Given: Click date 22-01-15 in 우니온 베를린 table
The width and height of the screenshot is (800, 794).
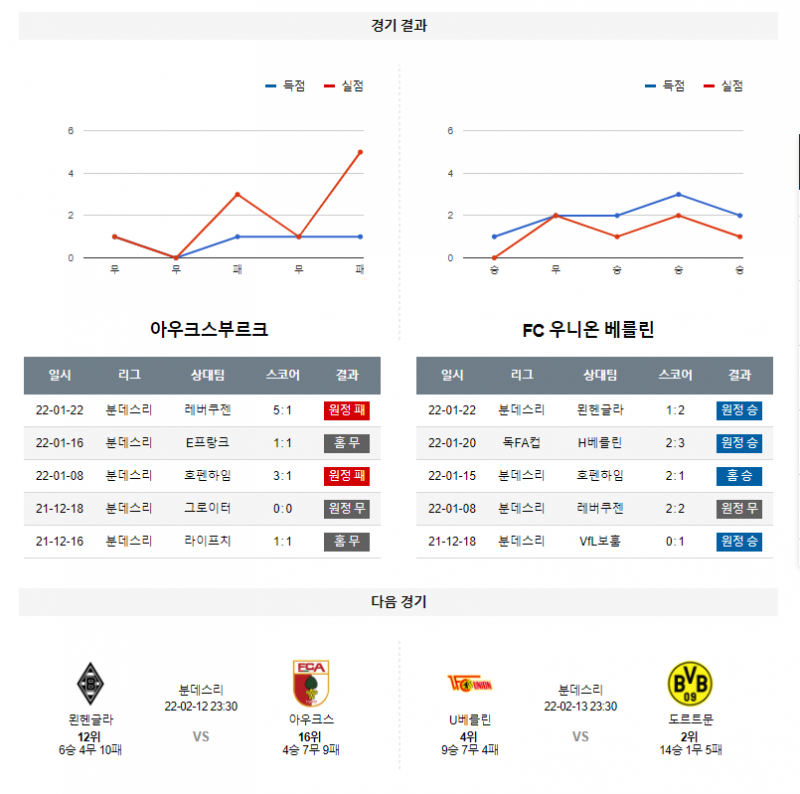Looking at the screenshot, I should tap(452, 476).
